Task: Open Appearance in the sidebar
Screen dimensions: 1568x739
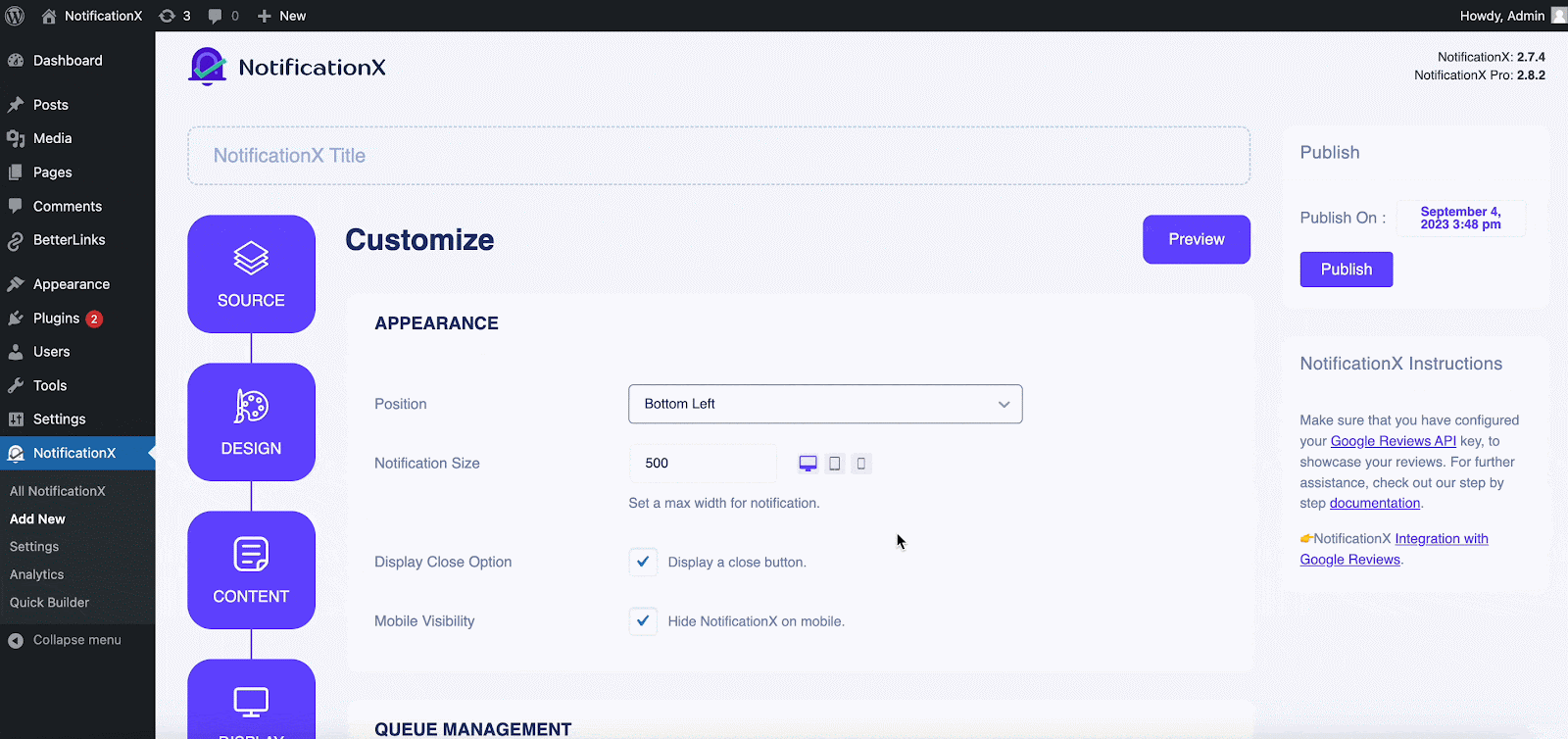Action: point(77,284)
